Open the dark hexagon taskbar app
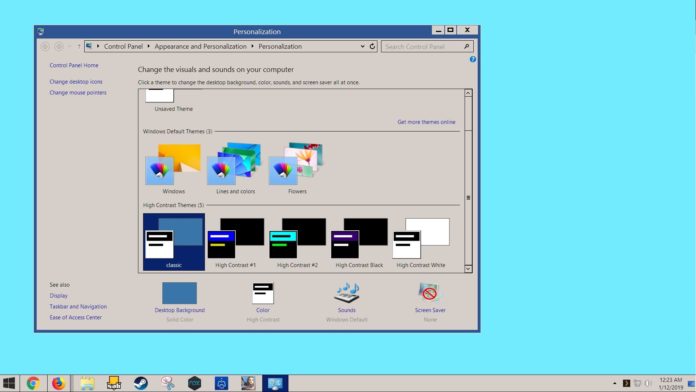This screenshot has height=392, width=696. [194, 383]
